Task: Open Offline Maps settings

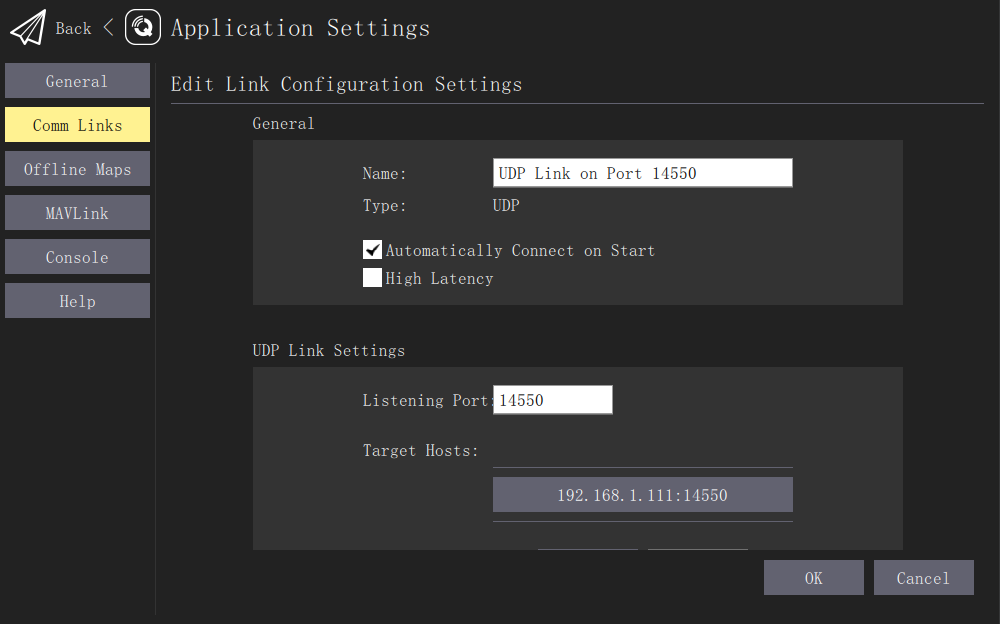Action: pos(77,168)
